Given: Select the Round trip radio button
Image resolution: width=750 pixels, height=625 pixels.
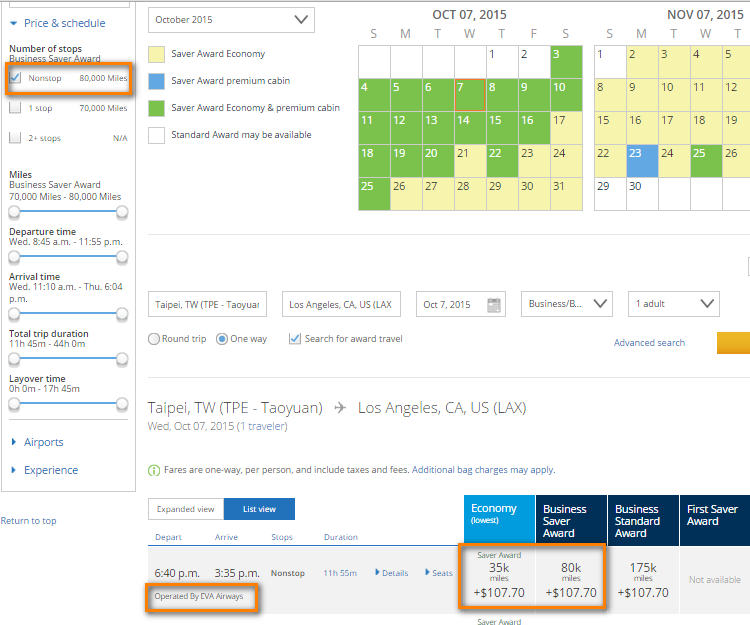Looking at the screenshot, I should point(154,339).
